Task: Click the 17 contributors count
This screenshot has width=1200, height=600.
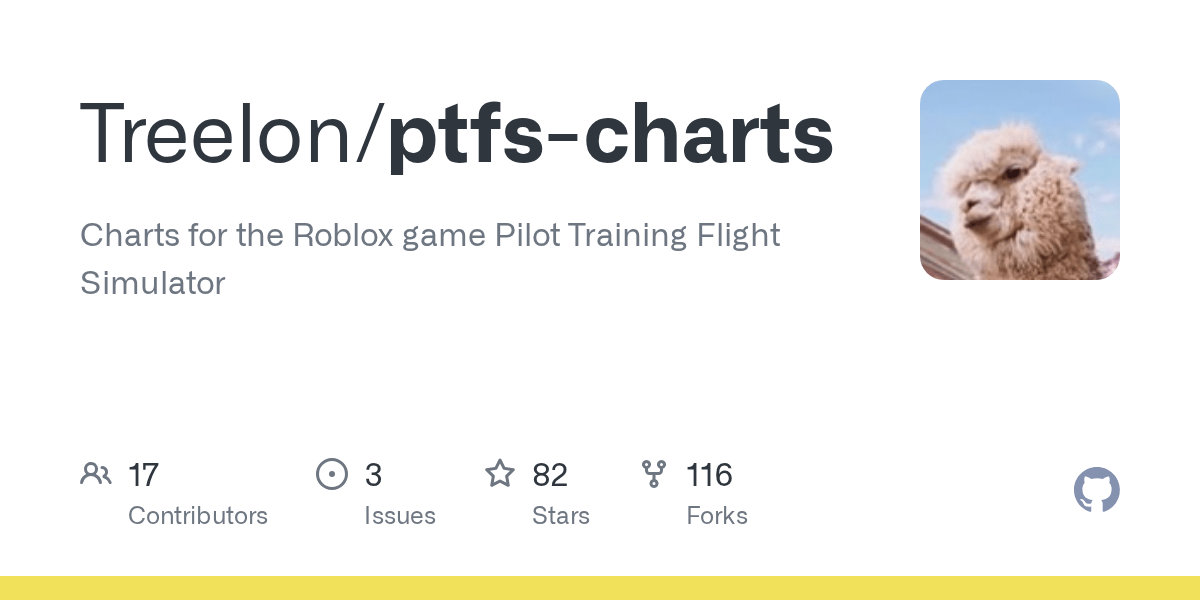Action: 144,474
